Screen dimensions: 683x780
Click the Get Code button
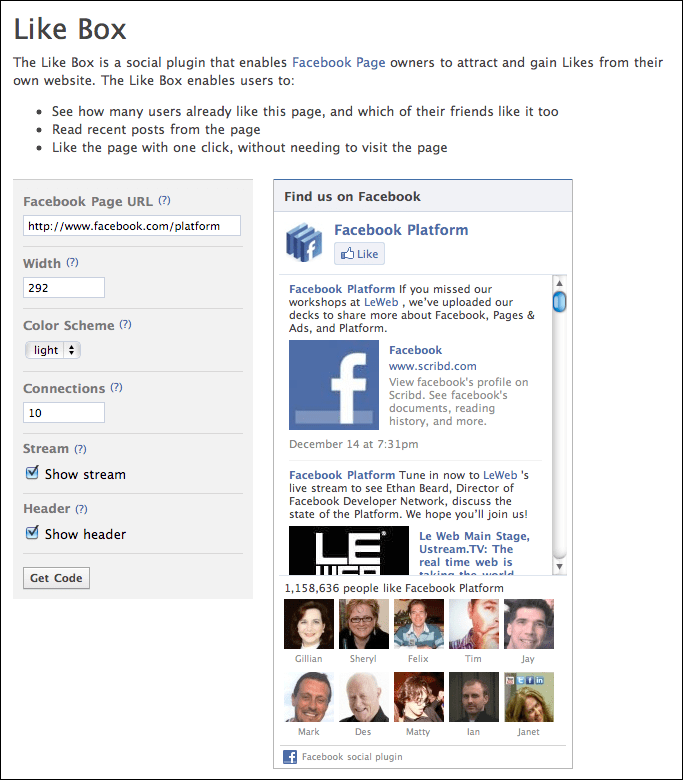pos(56,578)
